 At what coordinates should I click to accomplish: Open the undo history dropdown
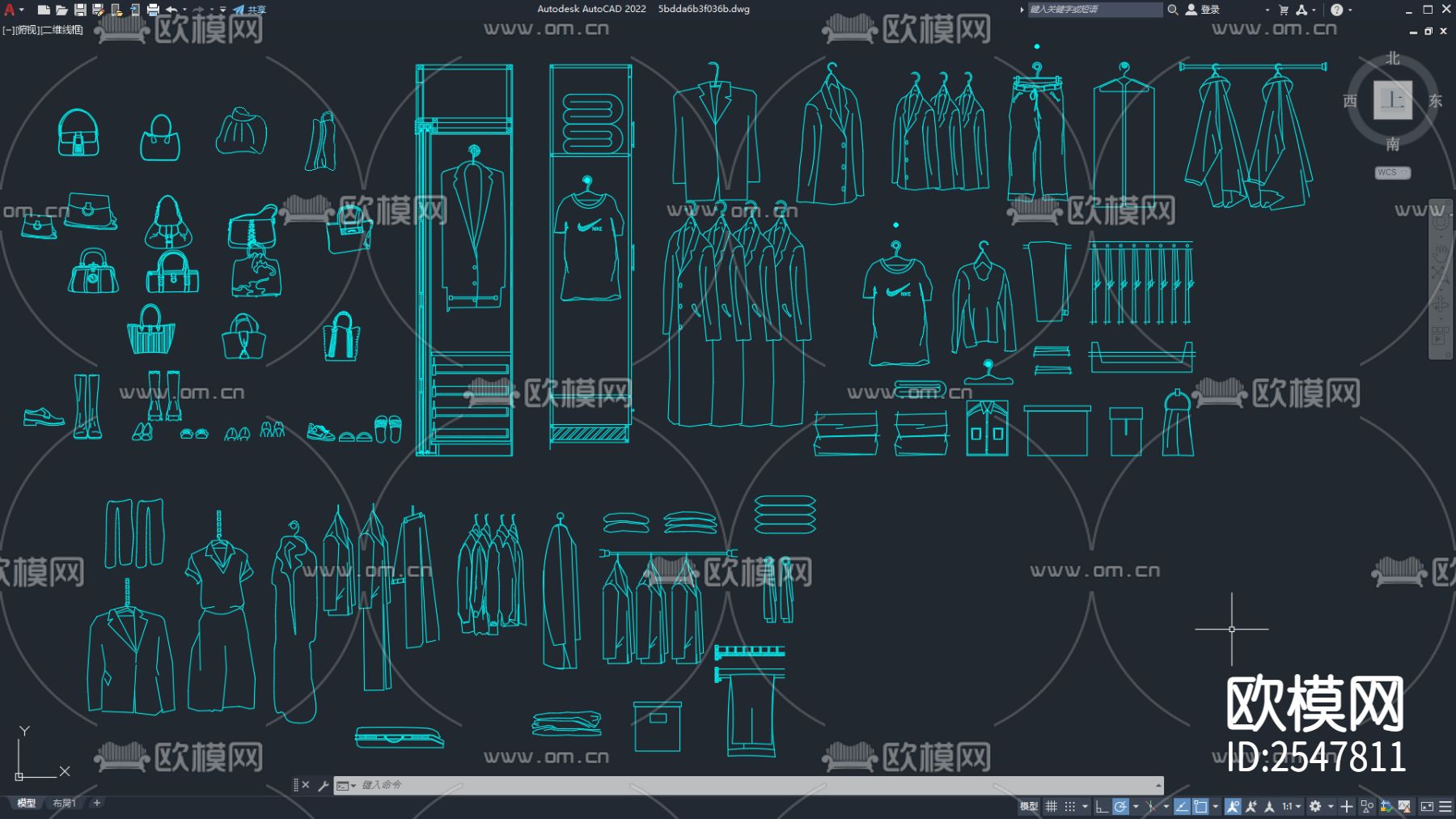(x=184, y=10)
